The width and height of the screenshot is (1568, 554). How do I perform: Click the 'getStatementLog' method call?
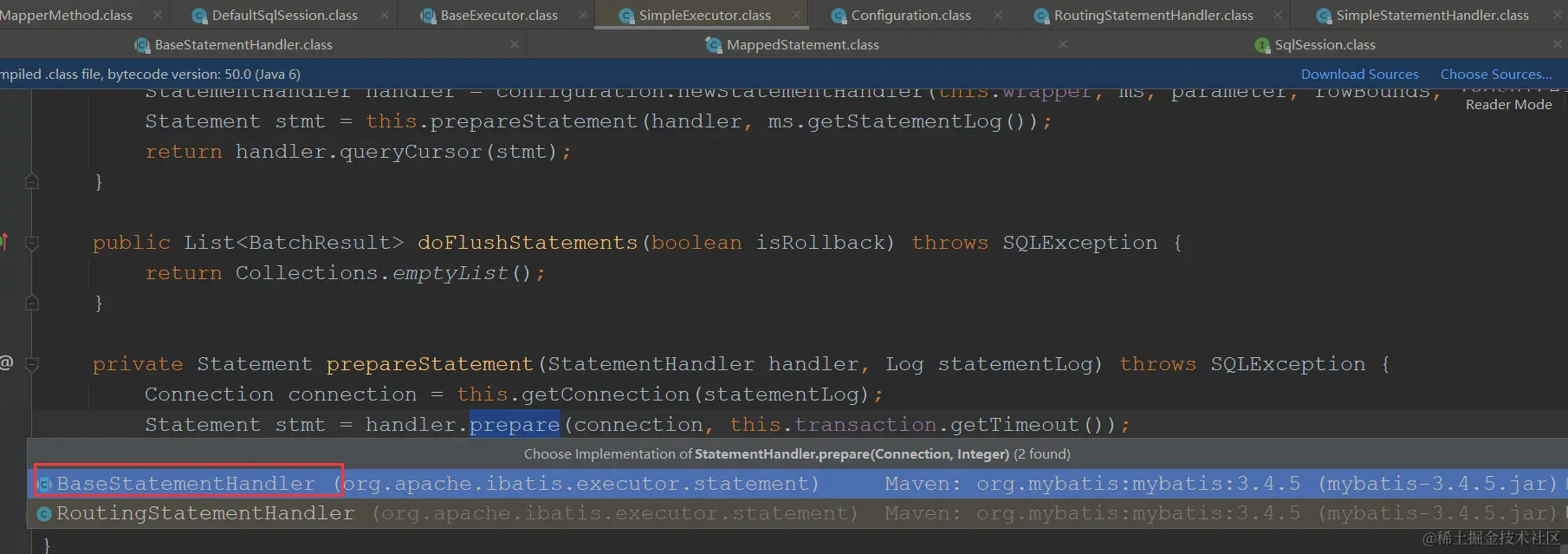pyautogui.click(x=904, y=121)
